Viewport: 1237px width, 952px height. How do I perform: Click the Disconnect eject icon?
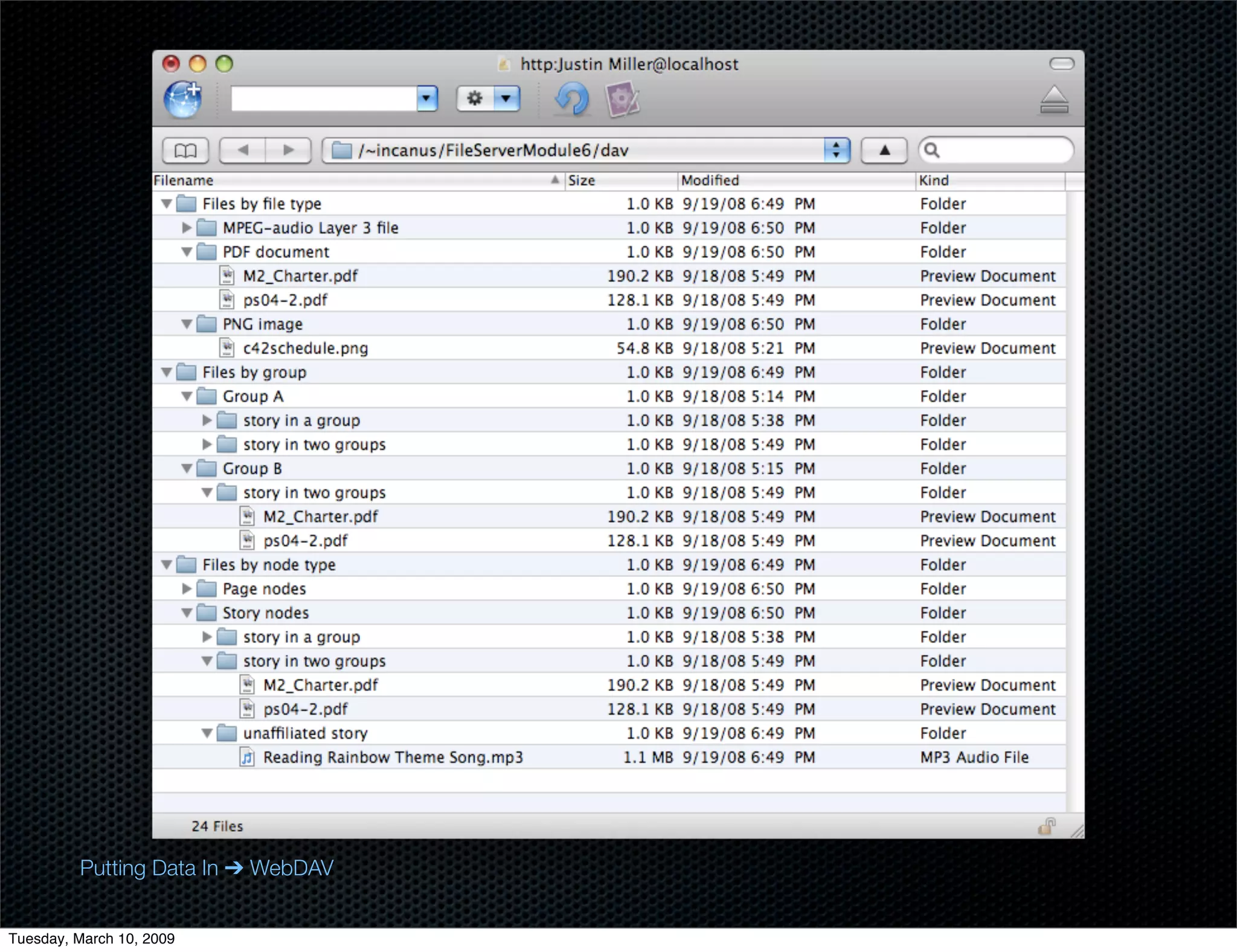pos(1054,99)
